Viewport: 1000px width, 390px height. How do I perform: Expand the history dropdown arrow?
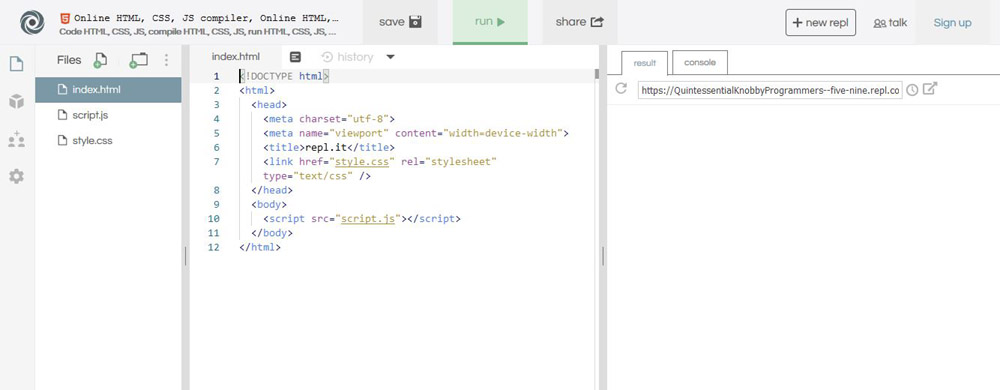point(391,57)
